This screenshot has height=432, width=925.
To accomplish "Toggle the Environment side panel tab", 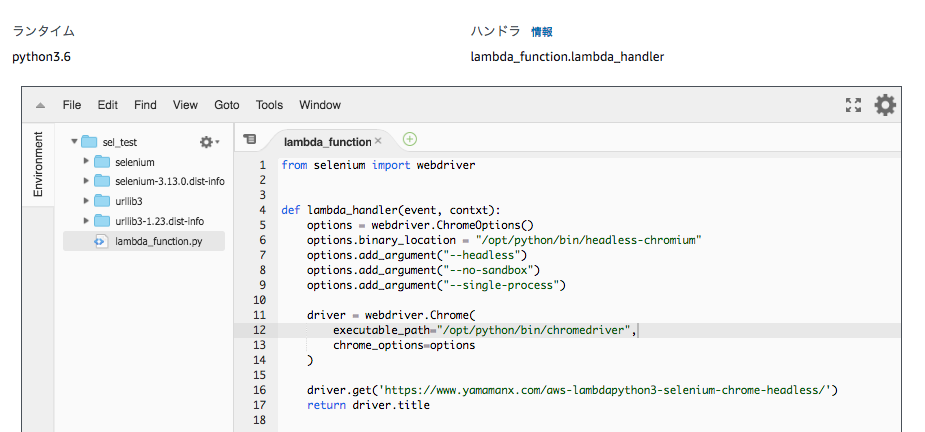I will tap(38, 164).
